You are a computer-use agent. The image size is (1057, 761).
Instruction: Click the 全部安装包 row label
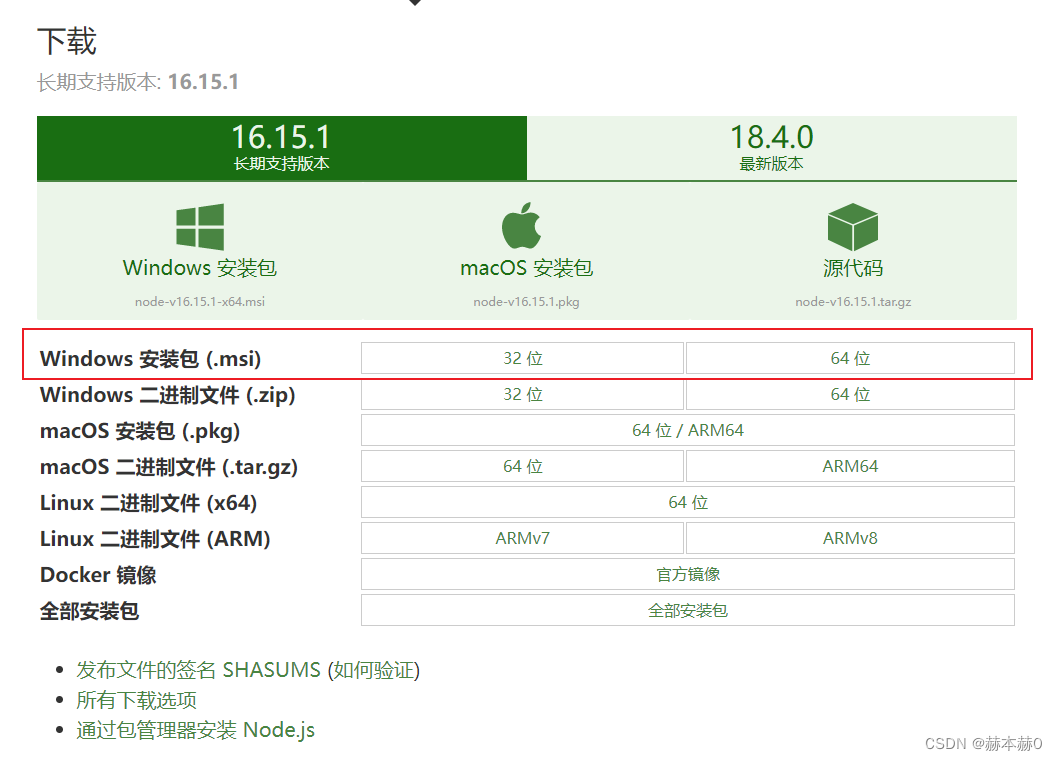(90, 611)
